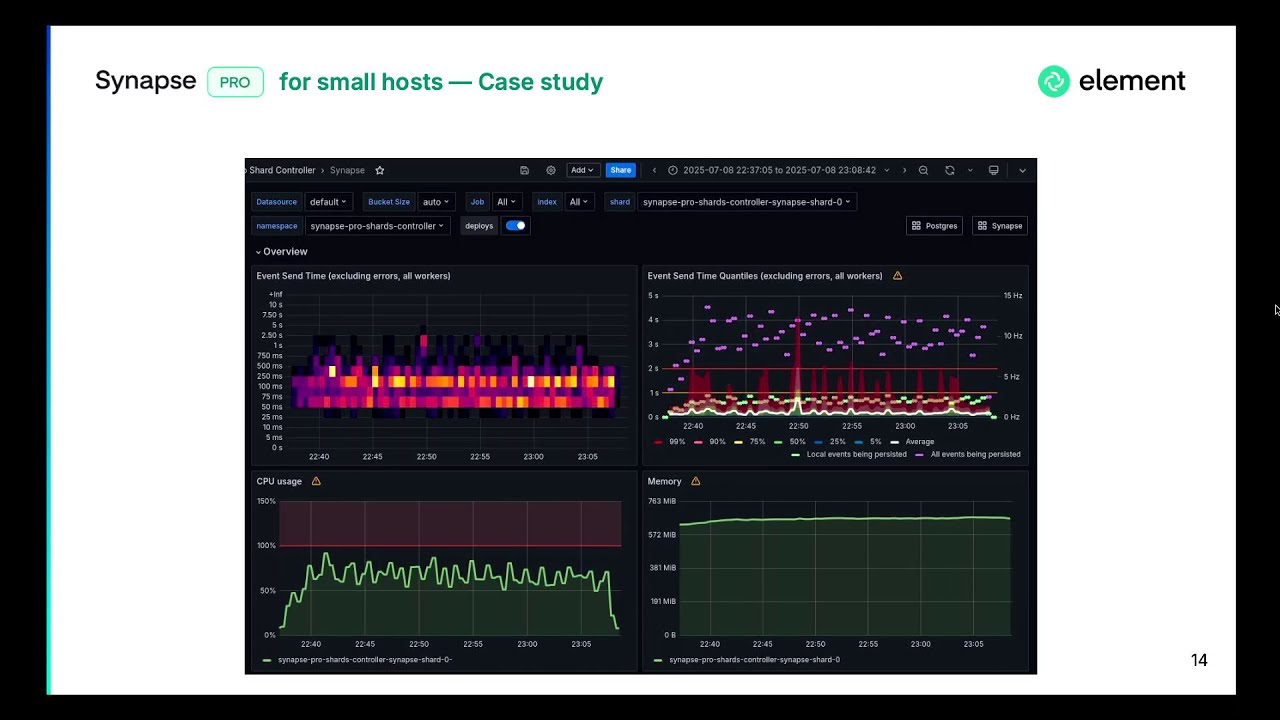The width and height of the screenshot is (1280, 720).
Task: Open the index All dropdown
Action: tap(577, 202)
